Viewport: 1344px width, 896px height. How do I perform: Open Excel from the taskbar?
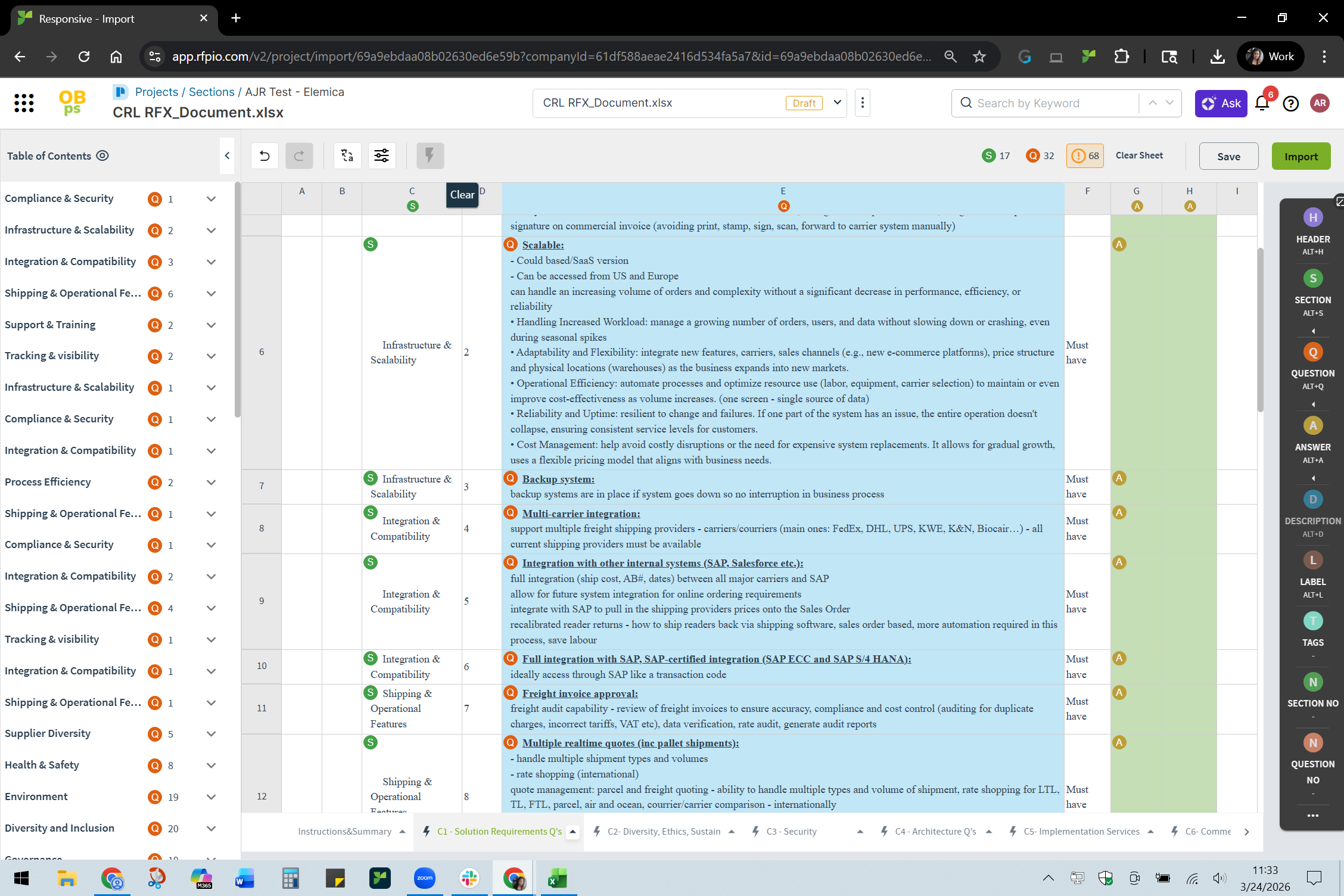(x=558, y=878)
